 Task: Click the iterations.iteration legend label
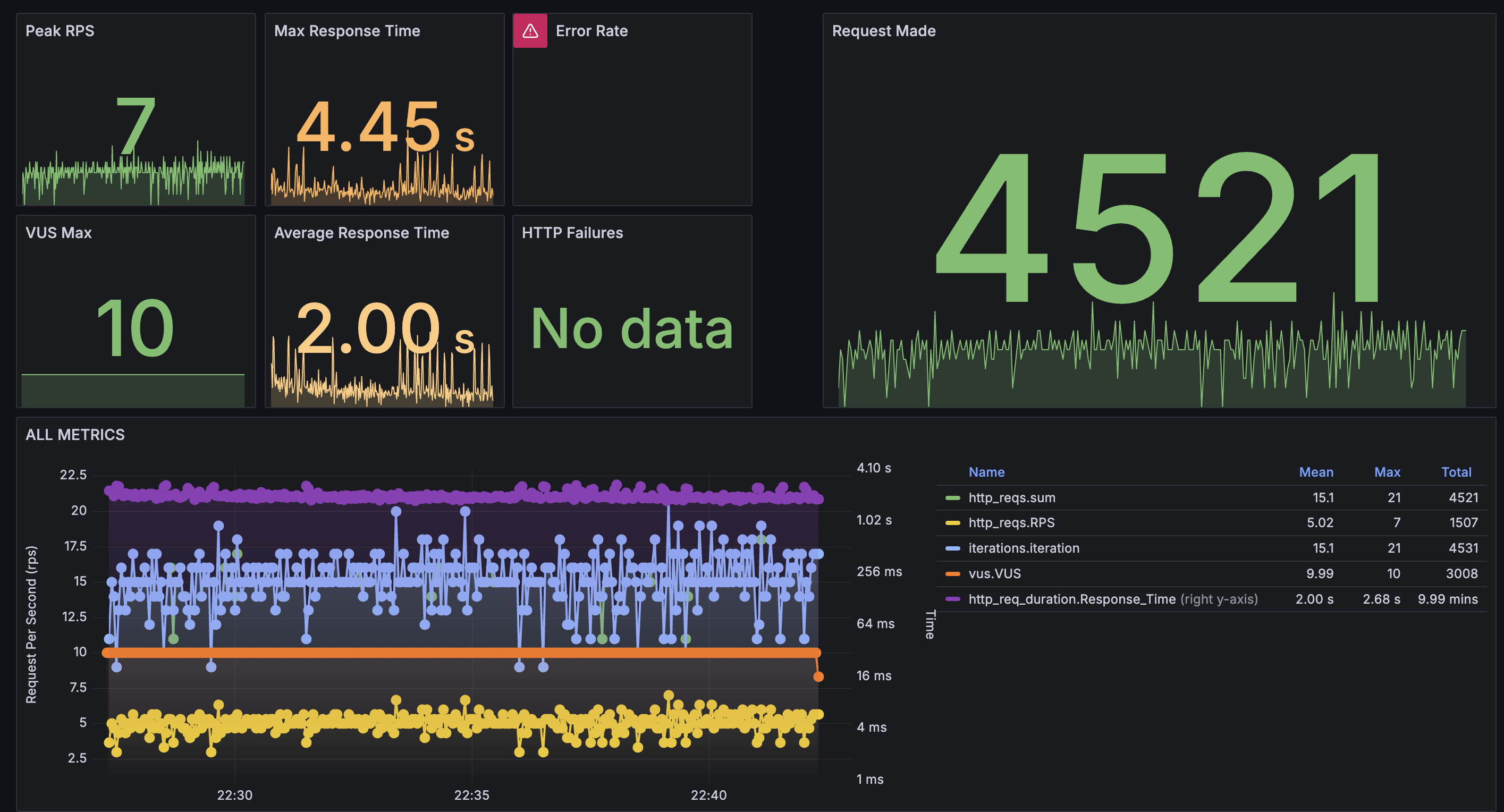pyautogui.click(x=1024, y=549)
